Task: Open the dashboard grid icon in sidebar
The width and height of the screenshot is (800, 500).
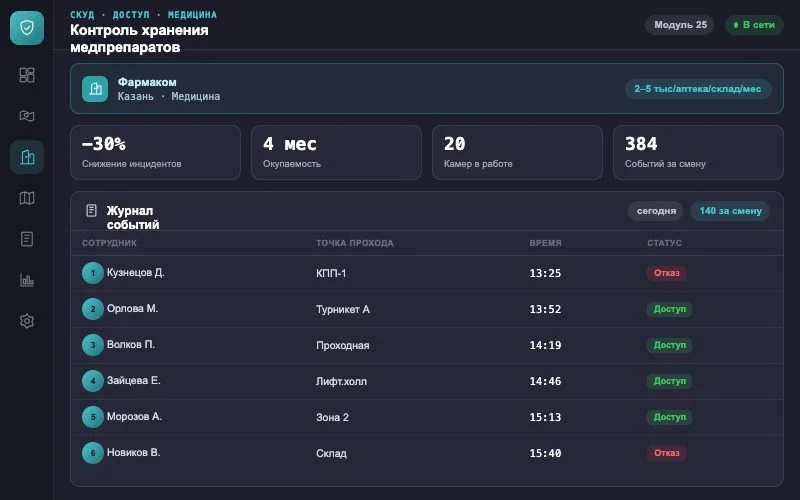Action: [x=27, y=75]
